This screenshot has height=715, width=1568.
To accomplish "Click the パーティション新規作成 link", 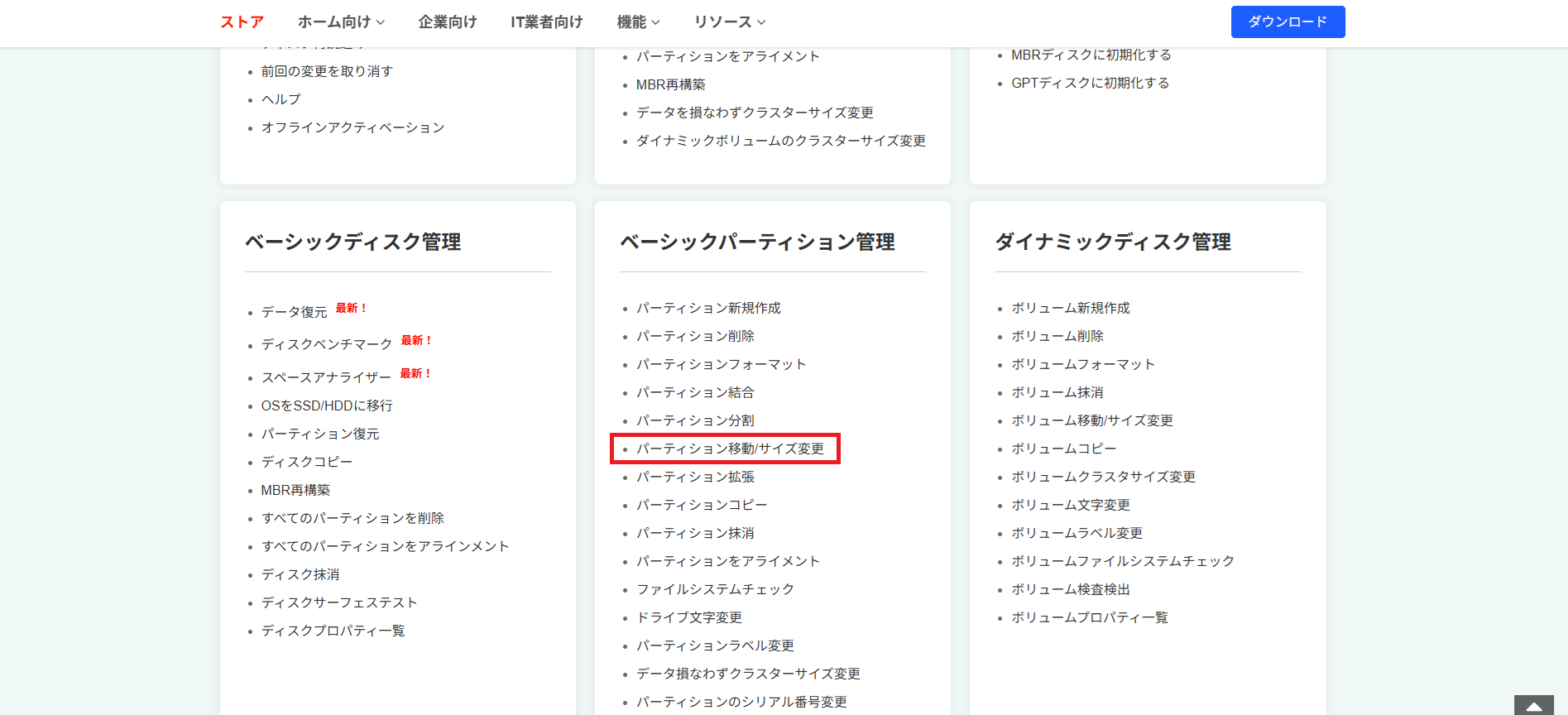I will [708, 308].
